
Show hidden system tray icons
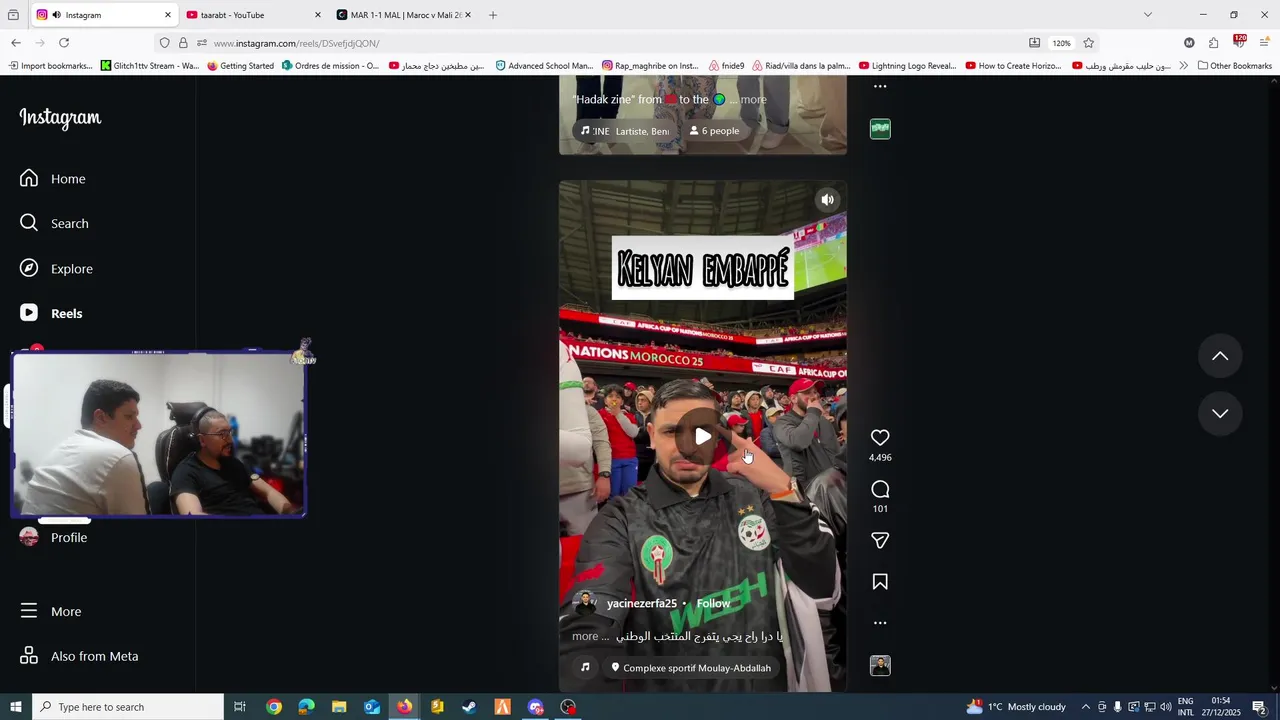point(1086,707)
